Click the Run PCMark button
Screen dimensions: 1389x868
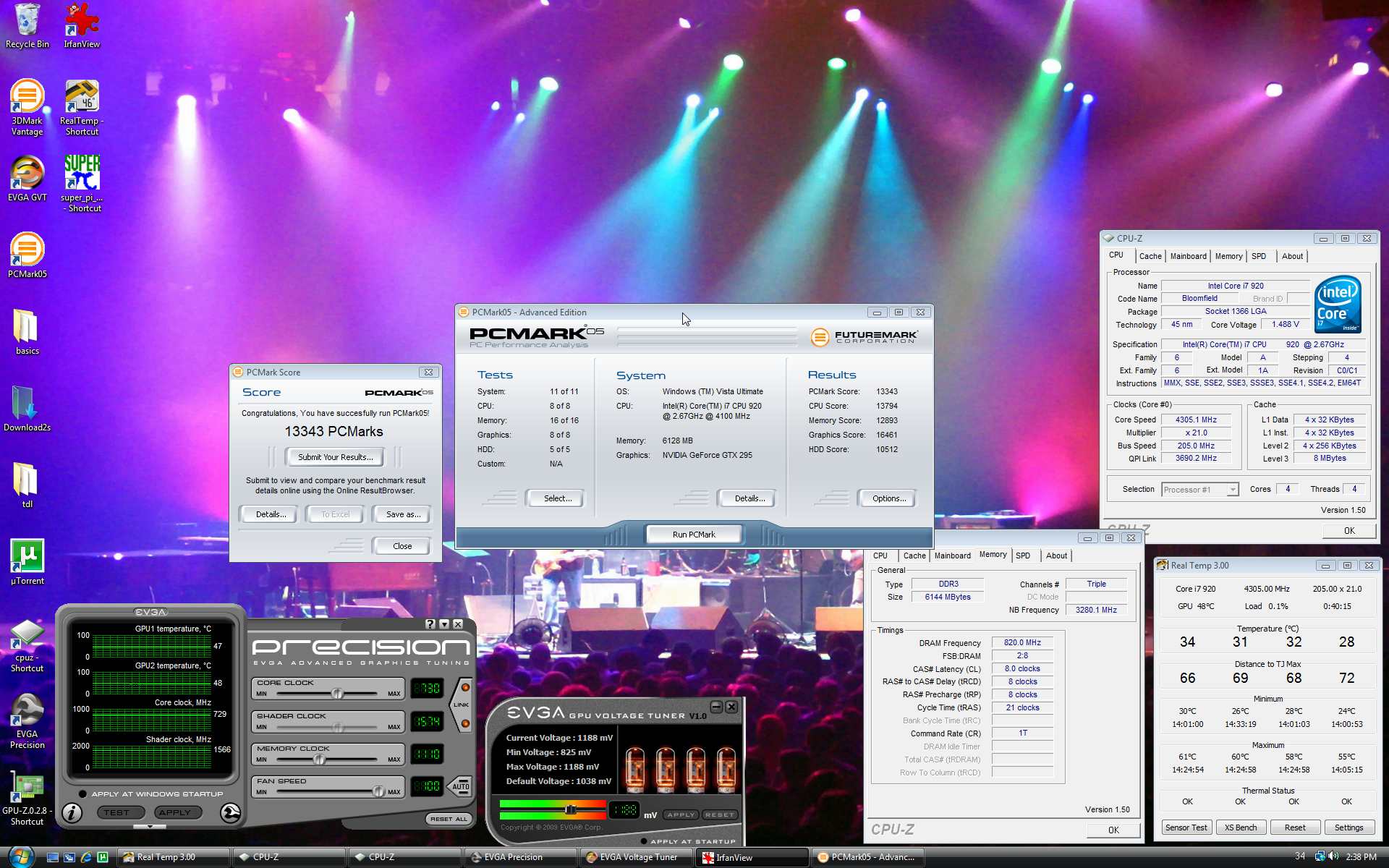[694, 535]
